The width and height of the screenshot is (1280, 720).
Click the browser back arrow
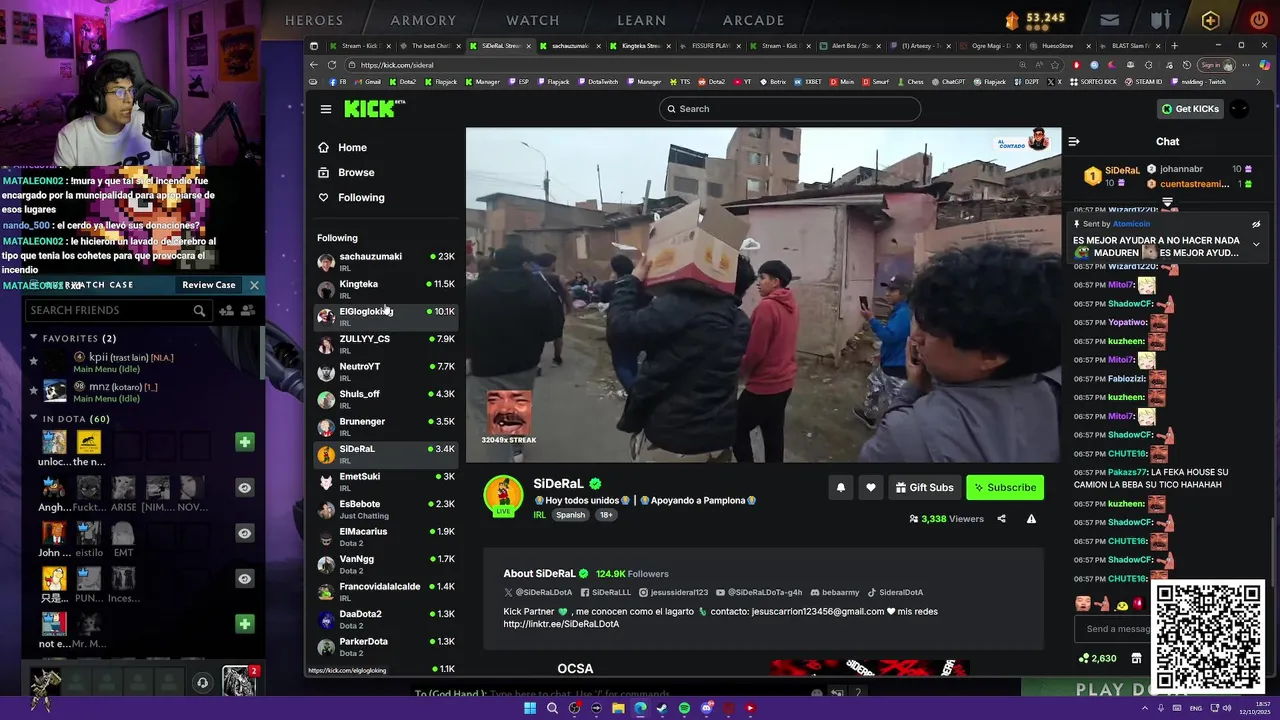[314, 65]
